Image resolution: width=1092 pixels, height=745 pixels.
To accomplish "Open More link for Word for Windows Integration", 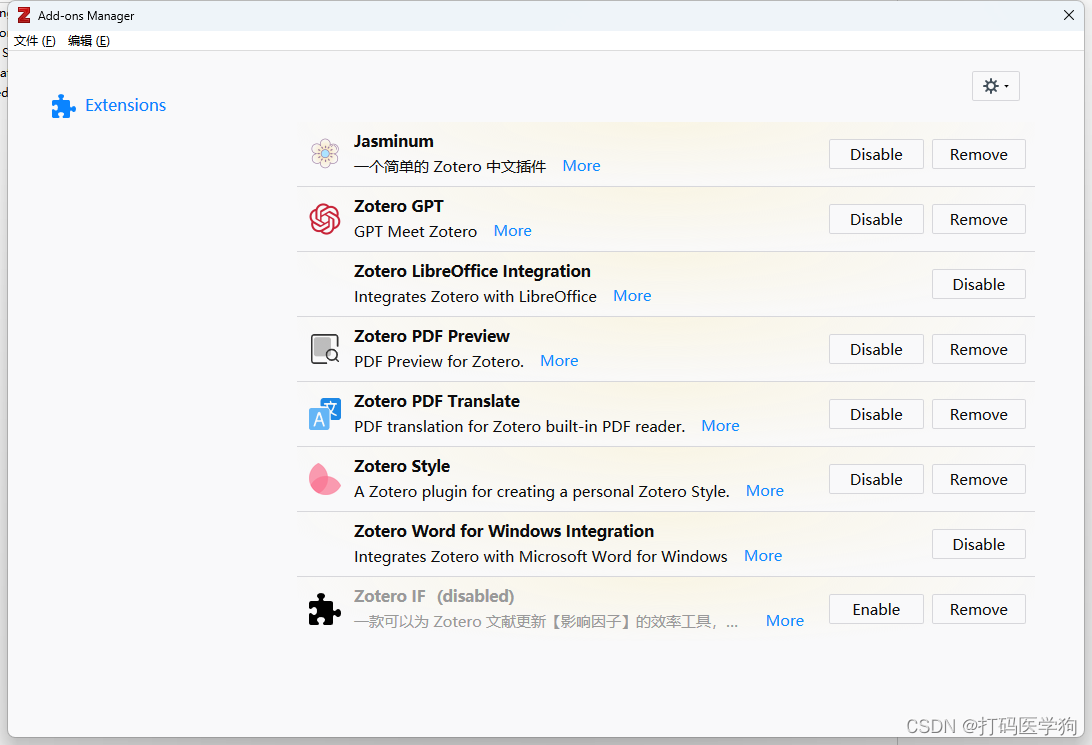I will click(763, 556).
